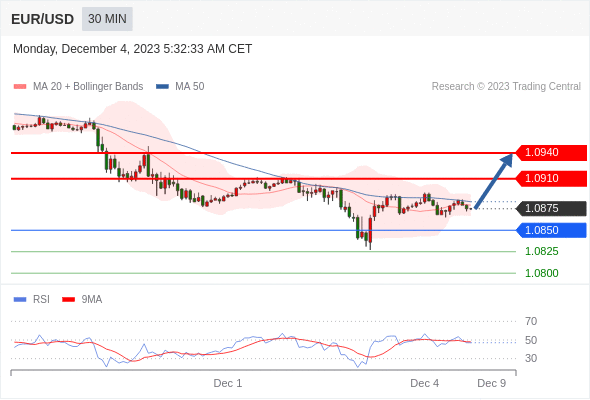The width and height of the screenshot is (590, 400).
Task: Toggle the RSI legend label
Action: click(x=41, y=300)
